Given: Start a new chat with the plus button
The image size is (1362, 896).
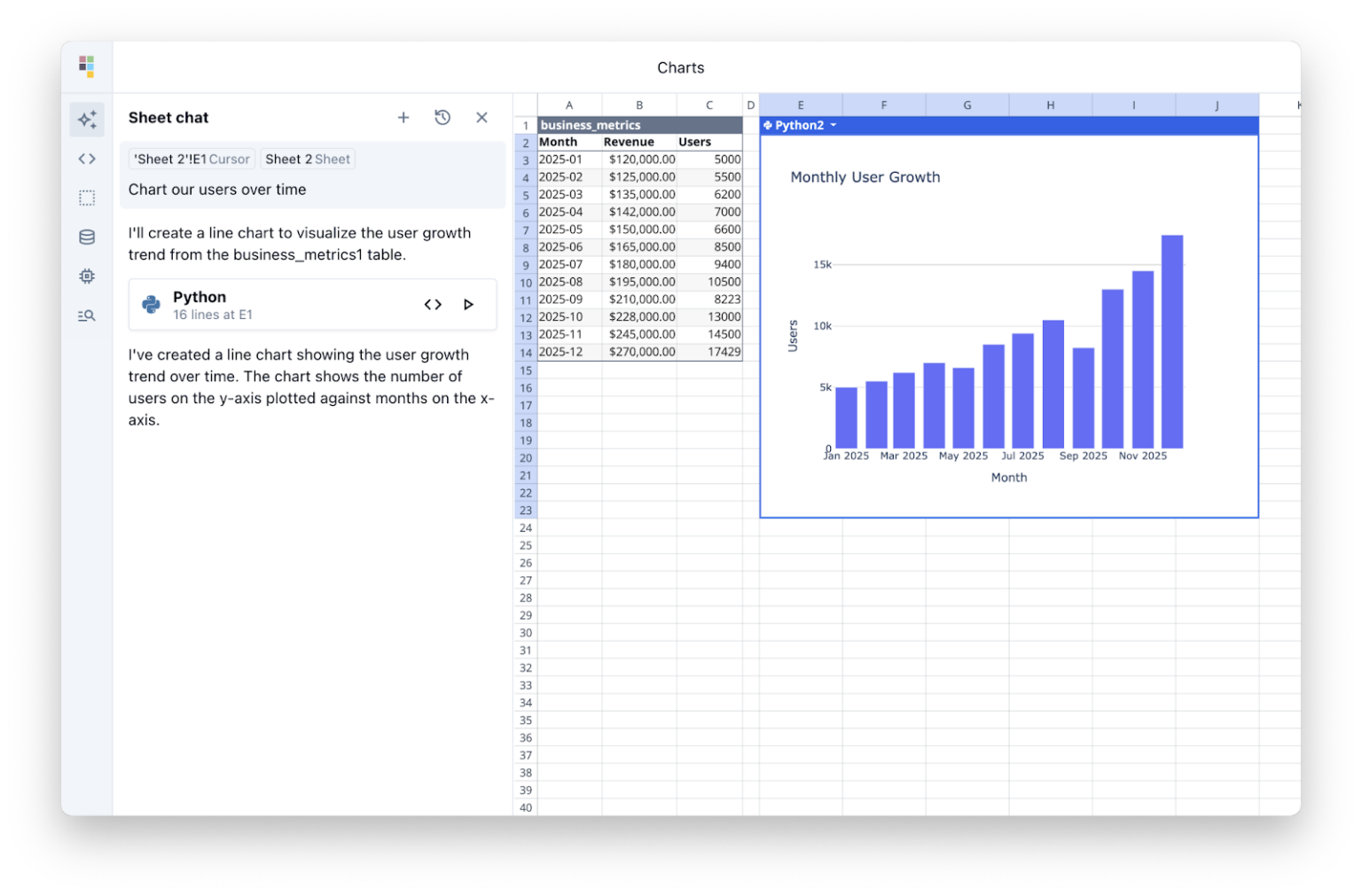Looking at the screenshot, I should [403, 117].
